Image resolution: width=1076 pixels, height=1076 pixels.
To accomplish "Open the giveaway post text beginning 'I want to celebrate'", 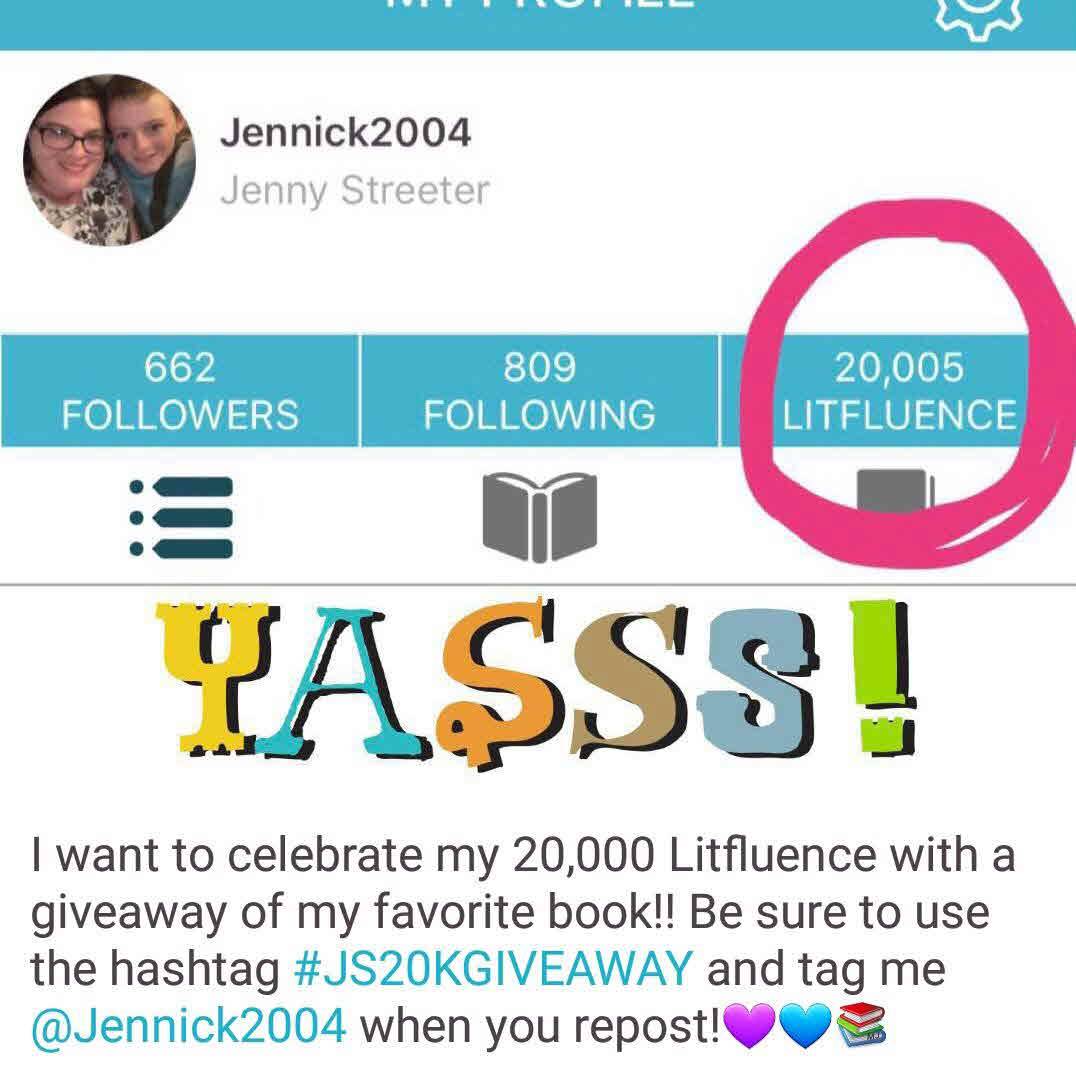I will 523,940.
